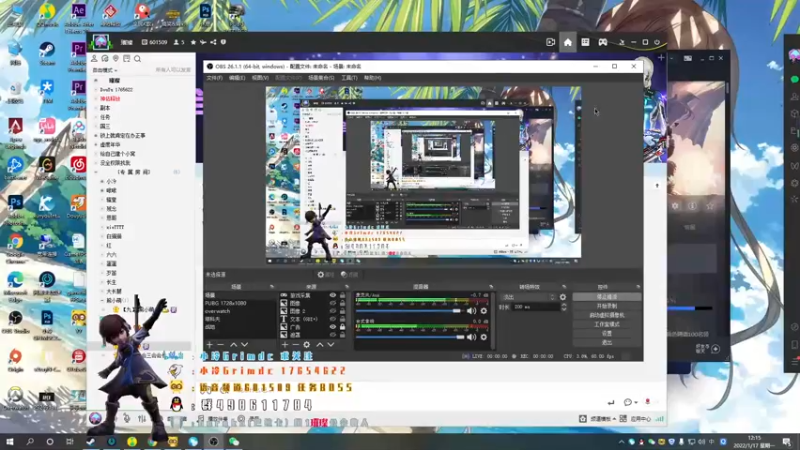Favorite the channel with star icon
This screenshot has height=450, width=800.
click(x=193, y=42)
